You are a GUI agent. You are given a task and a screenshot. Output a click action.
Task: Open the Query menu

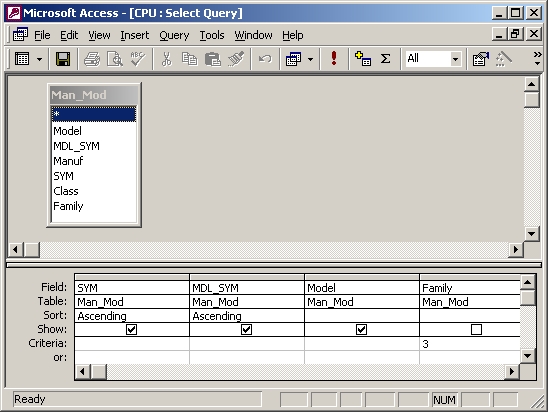tap(174, 35)
